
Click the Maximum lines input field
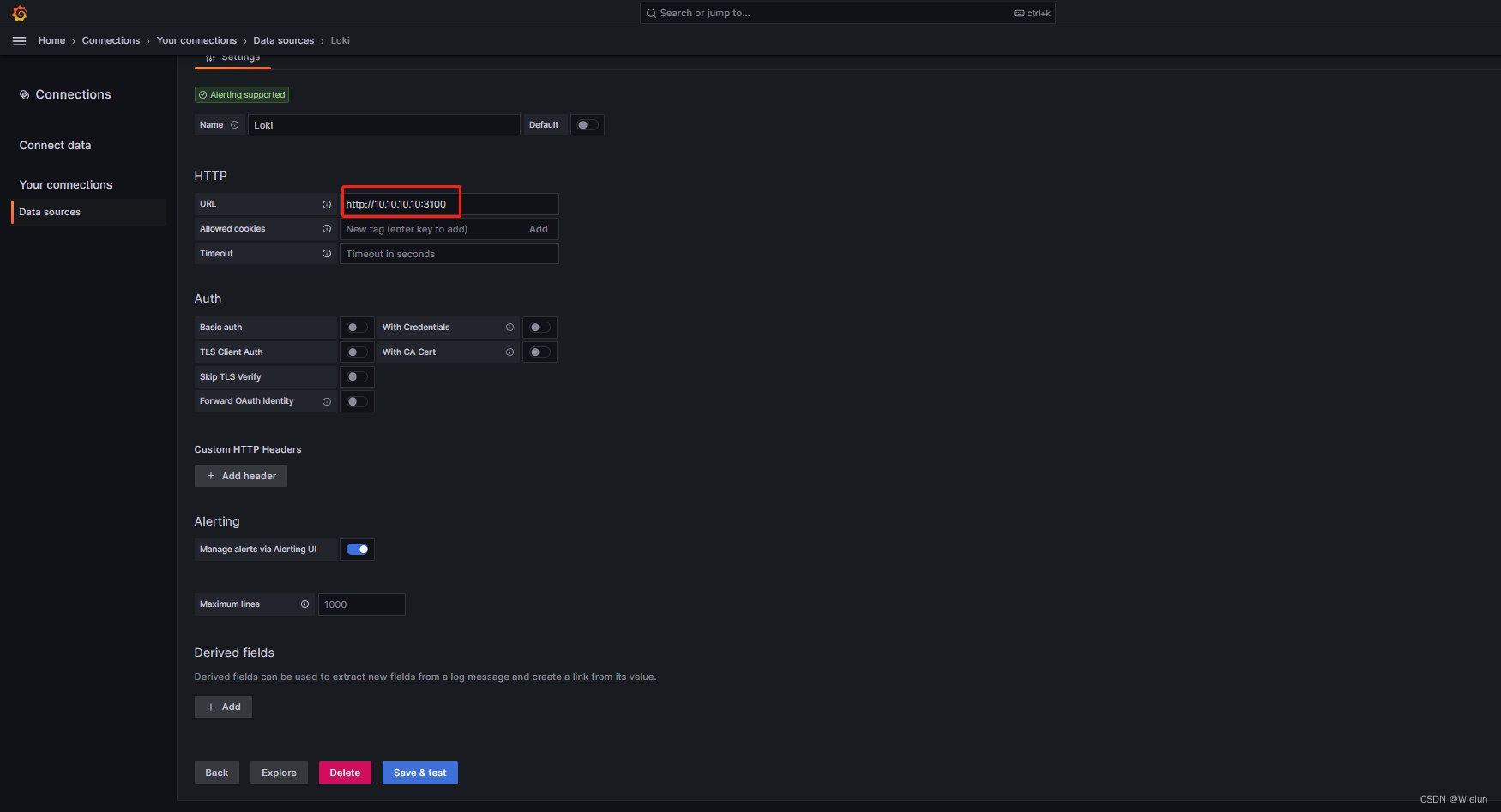(x=362, y=604)
